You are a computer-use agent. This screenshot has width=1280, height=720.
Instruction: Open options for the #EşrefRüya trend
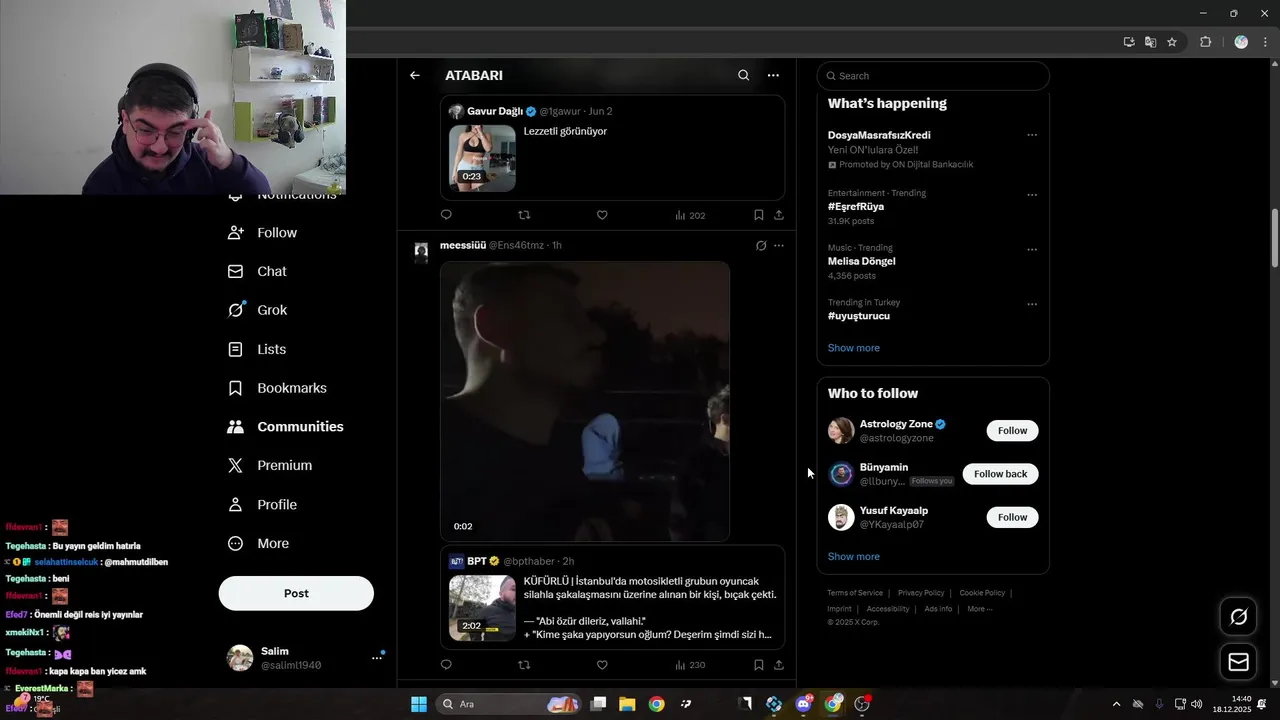(x=1032, y=195)
